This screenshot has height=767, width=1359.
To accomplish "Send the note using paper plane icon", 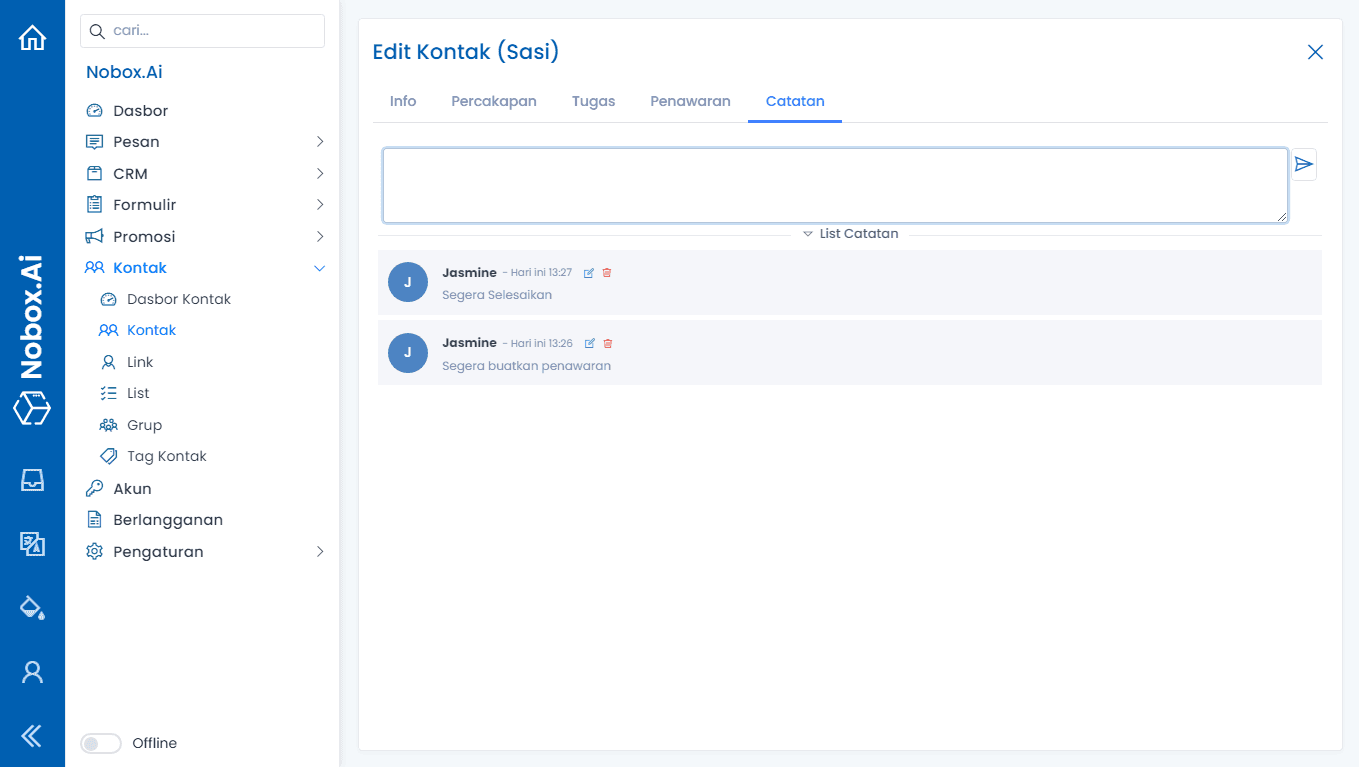I will coord(1304,164).
